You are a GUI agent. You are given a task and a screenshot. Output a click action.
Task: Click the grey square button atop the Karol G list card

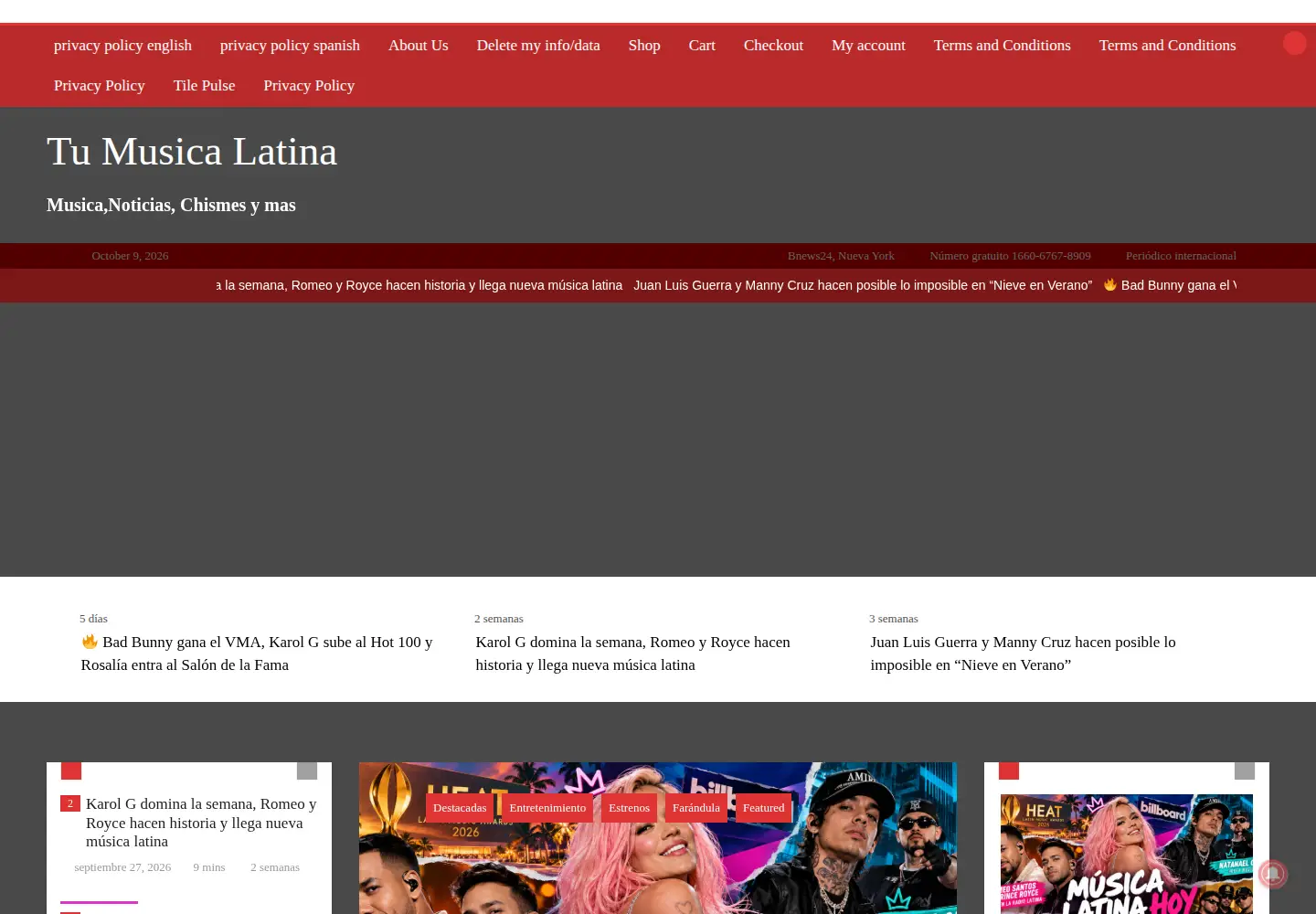point(307,771)
